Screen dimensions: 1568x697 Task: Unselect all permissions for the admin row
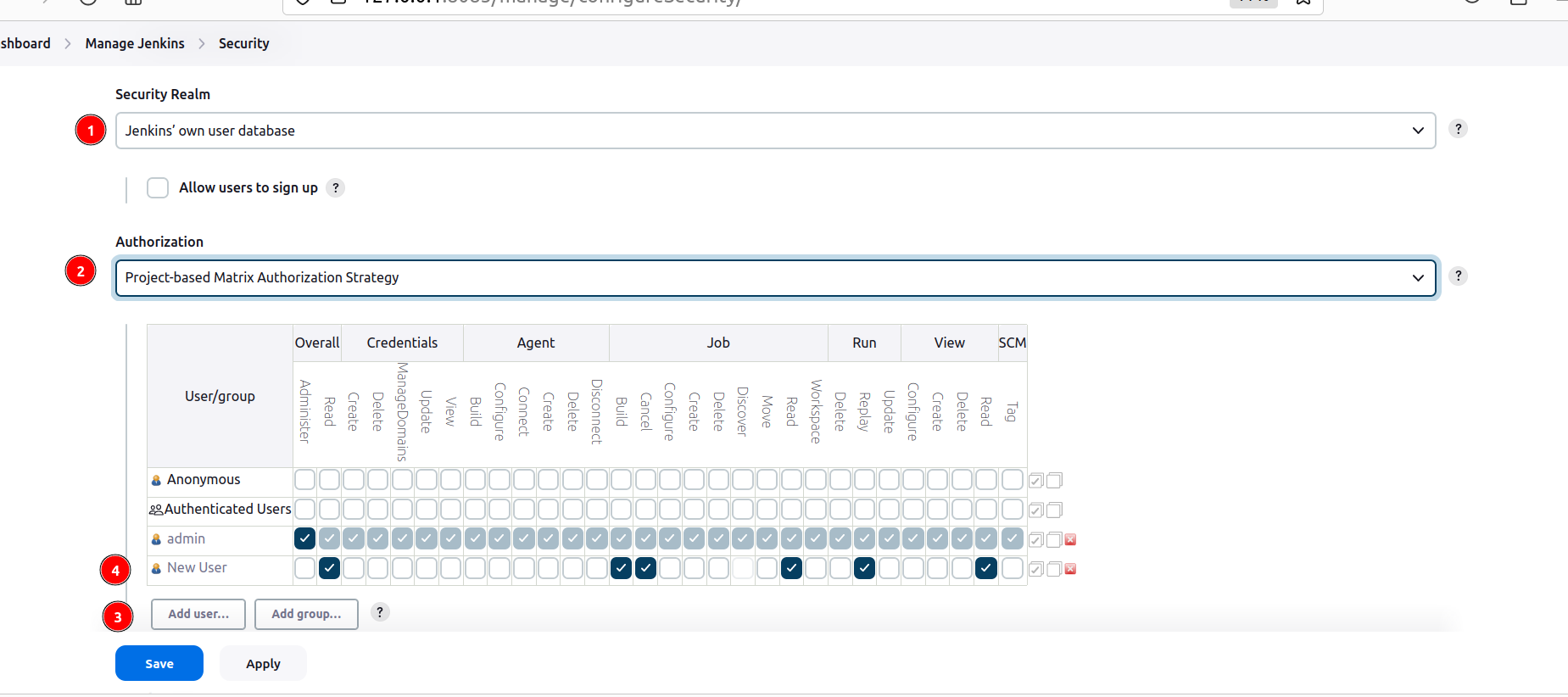tap(1054, 540)
